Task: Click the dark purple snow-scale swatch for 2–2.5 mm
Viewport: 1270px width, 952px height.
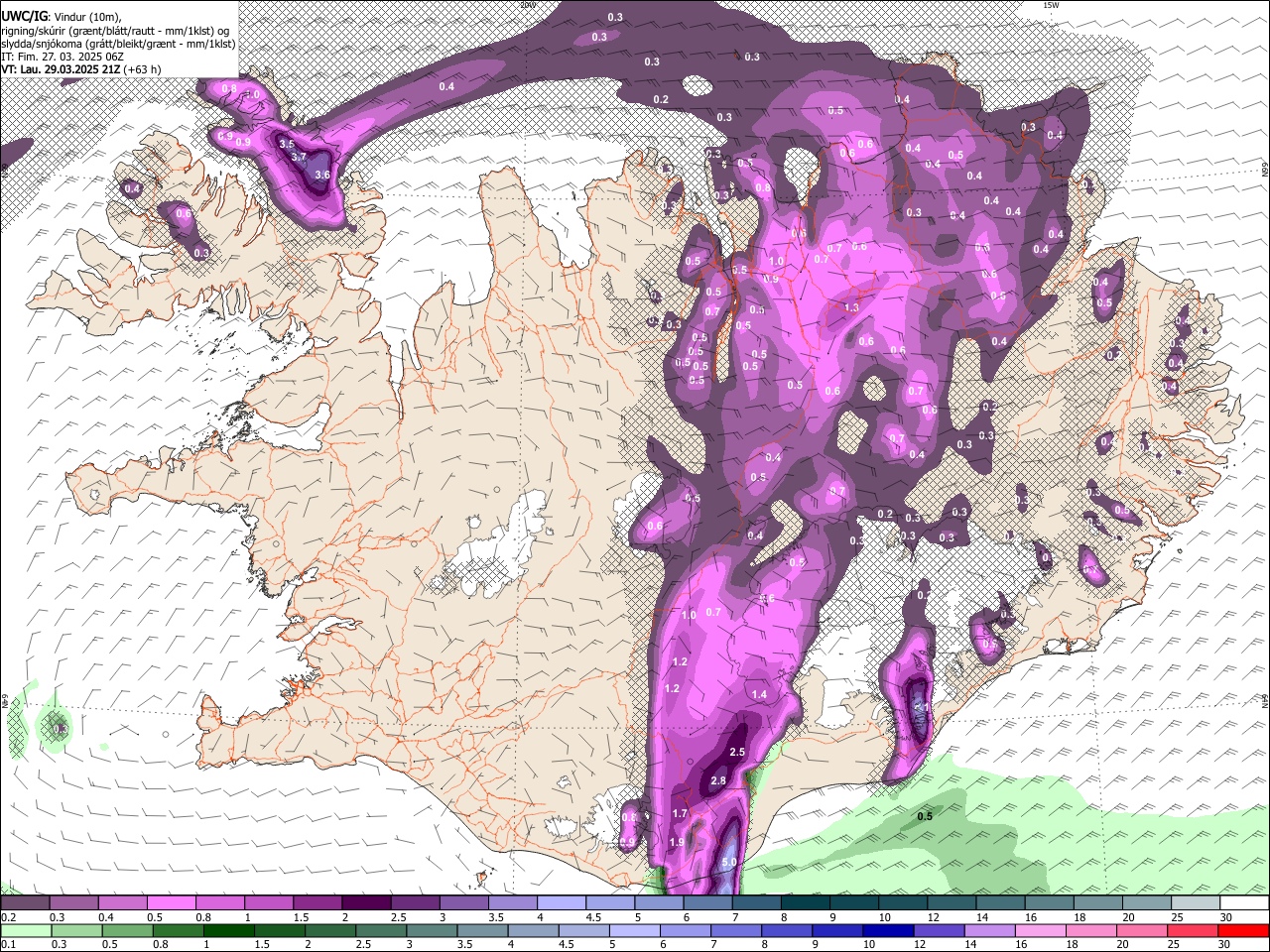Action: tap(366, 903)
